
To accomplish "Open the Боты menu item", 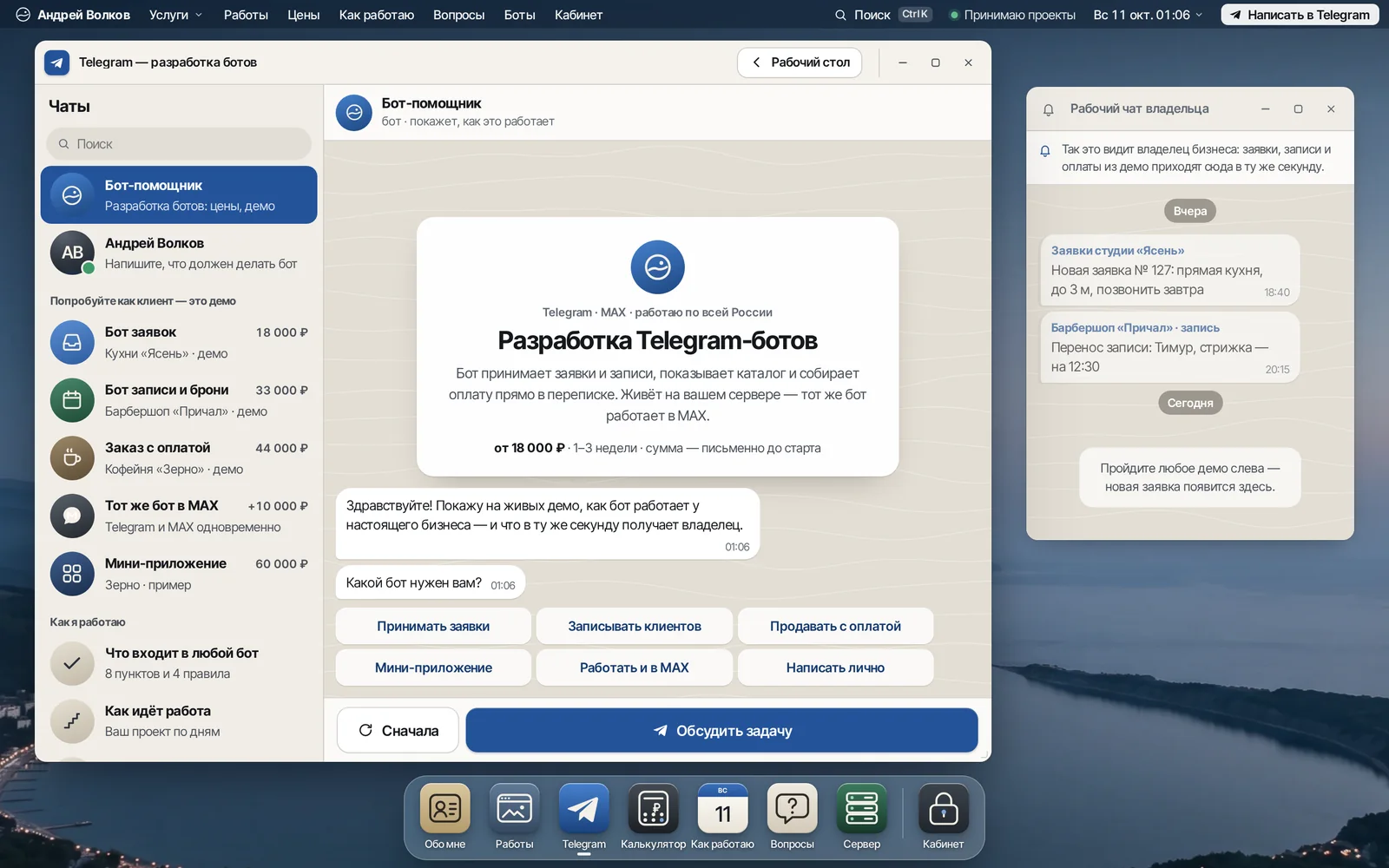I will 519,15.
